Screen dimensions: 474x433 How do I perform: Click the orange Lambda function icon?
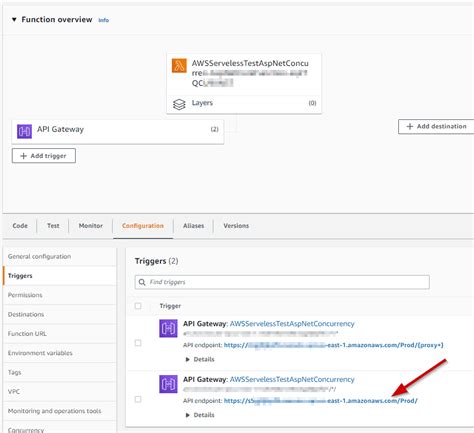[179, 65]
